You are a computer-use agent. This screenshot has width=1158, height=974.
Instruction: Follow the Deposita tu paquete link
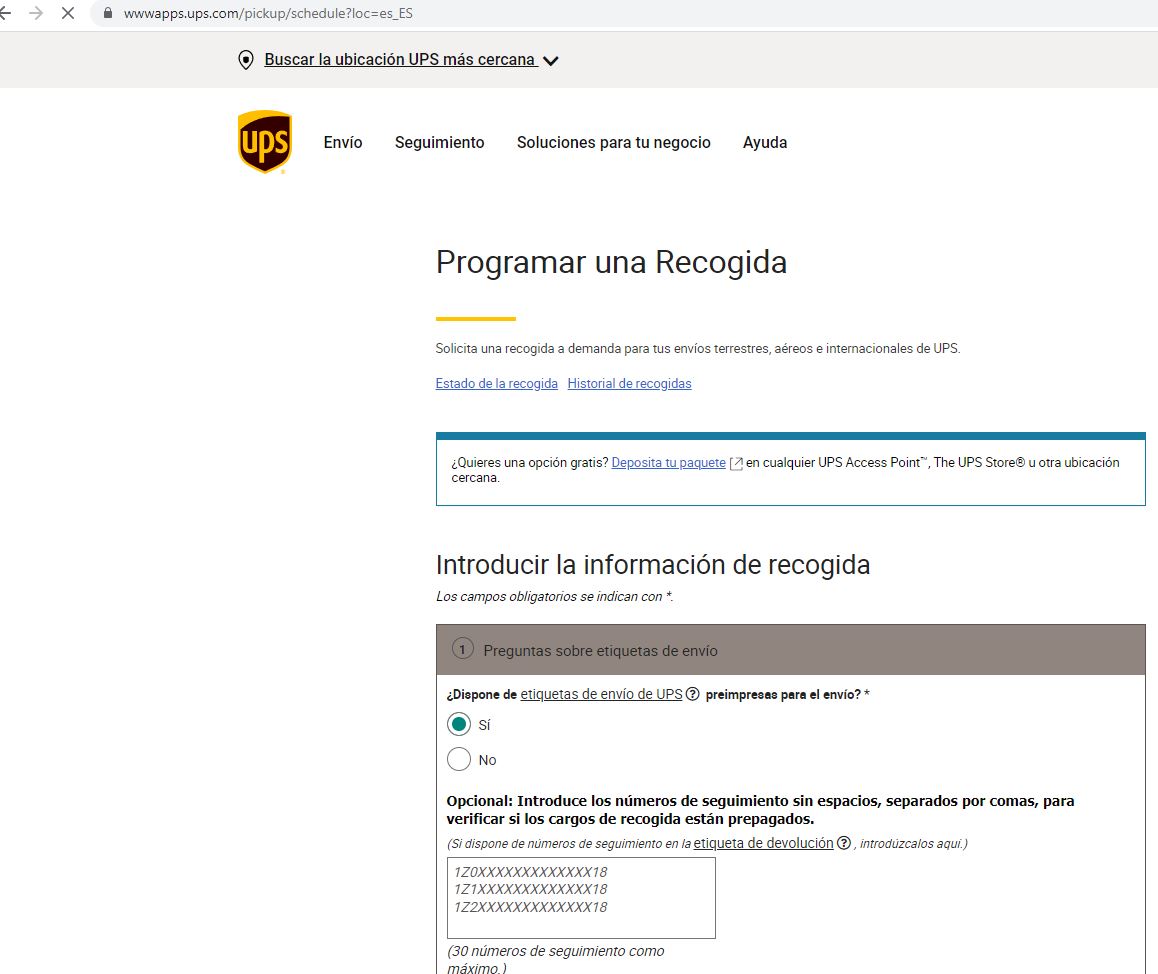[668, 462]
